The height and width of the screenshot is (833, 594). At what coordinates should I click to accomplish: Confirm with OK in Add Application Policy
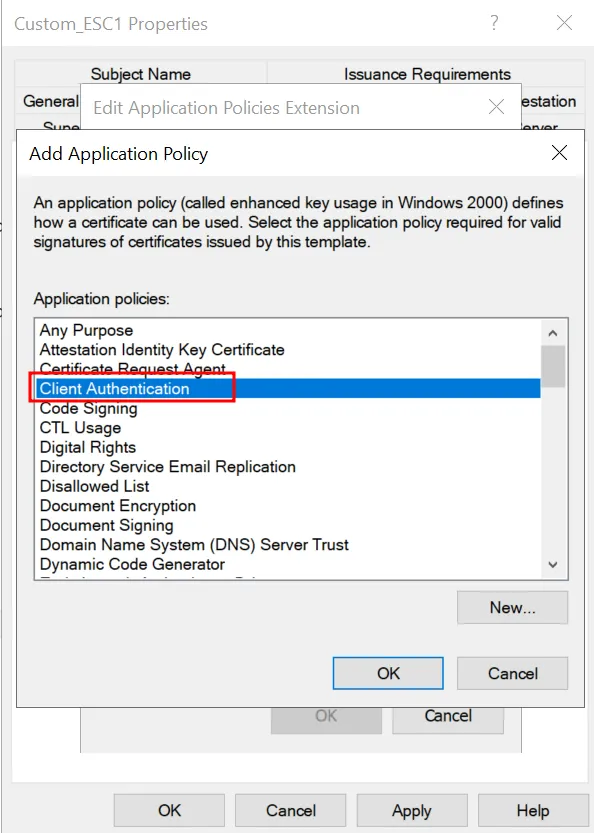click(x=388, y=673)
